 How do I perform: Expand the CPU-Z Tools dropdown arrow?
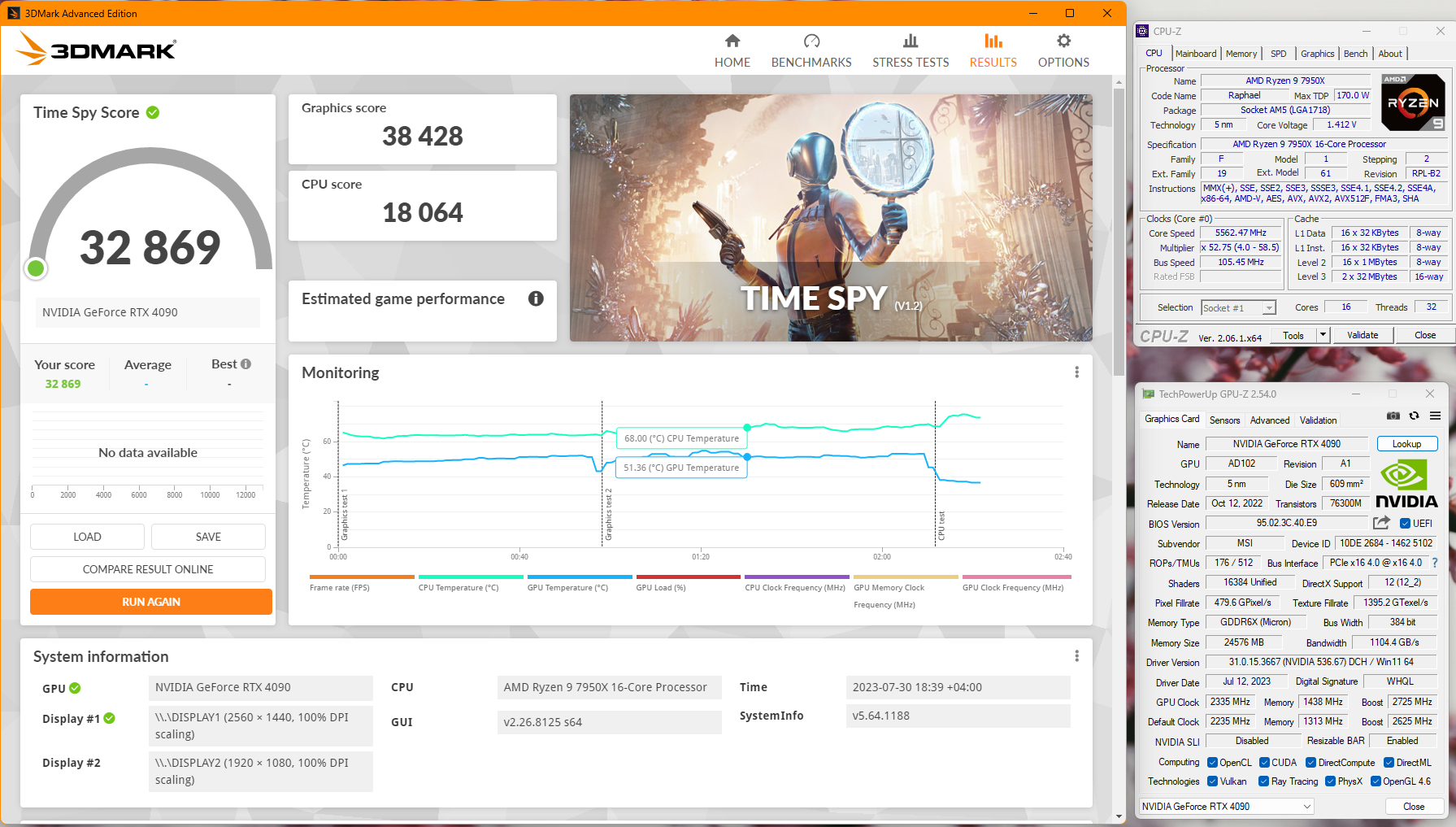coord(1323,335)
